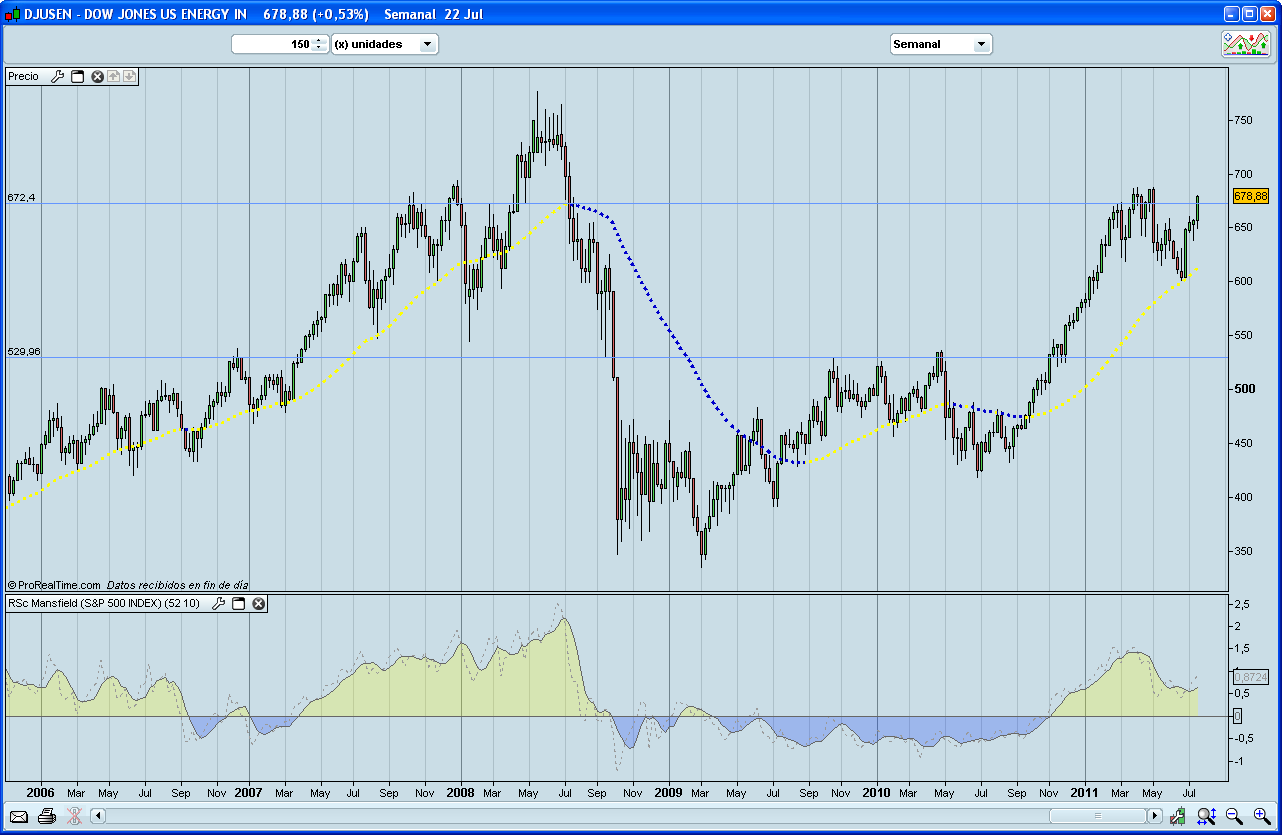Click the Precio panel label
Screen dimensions: 1282x835
[x=24, y=77]
